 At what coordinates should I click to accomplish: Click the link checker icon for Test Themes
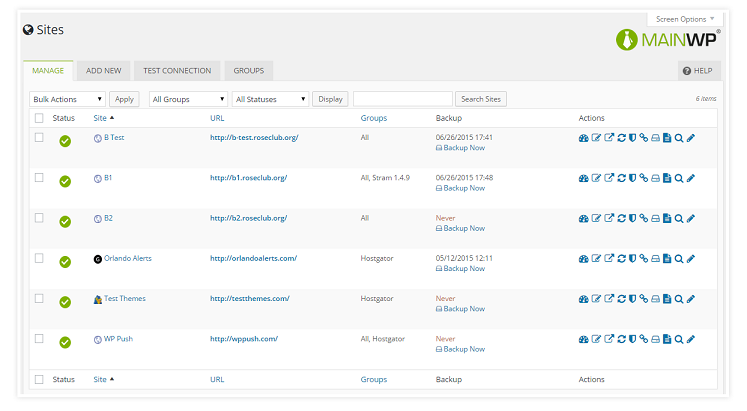tap(644, 299)
